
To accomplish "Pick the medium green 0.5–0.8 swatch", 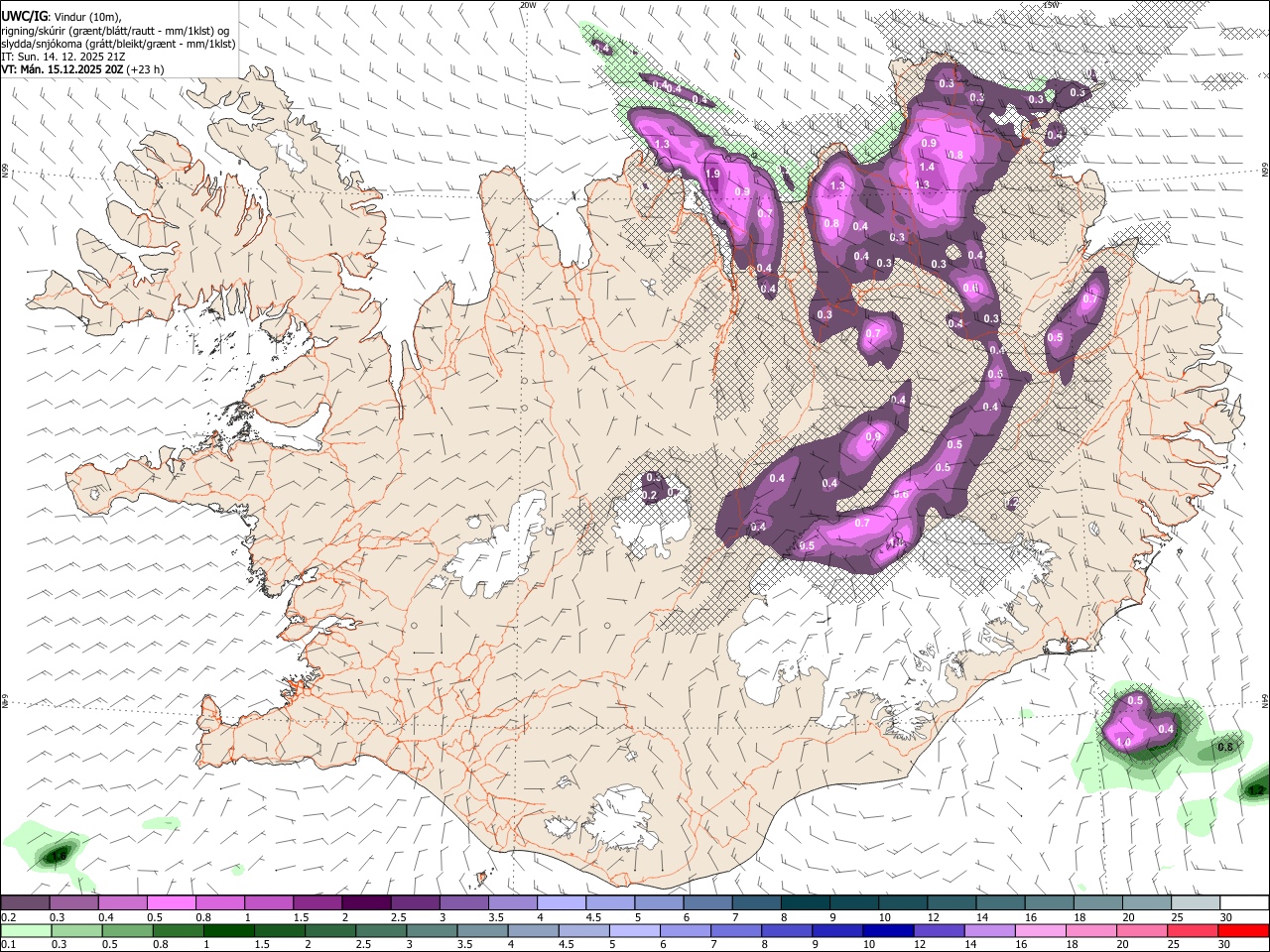I will click(127, 931).
